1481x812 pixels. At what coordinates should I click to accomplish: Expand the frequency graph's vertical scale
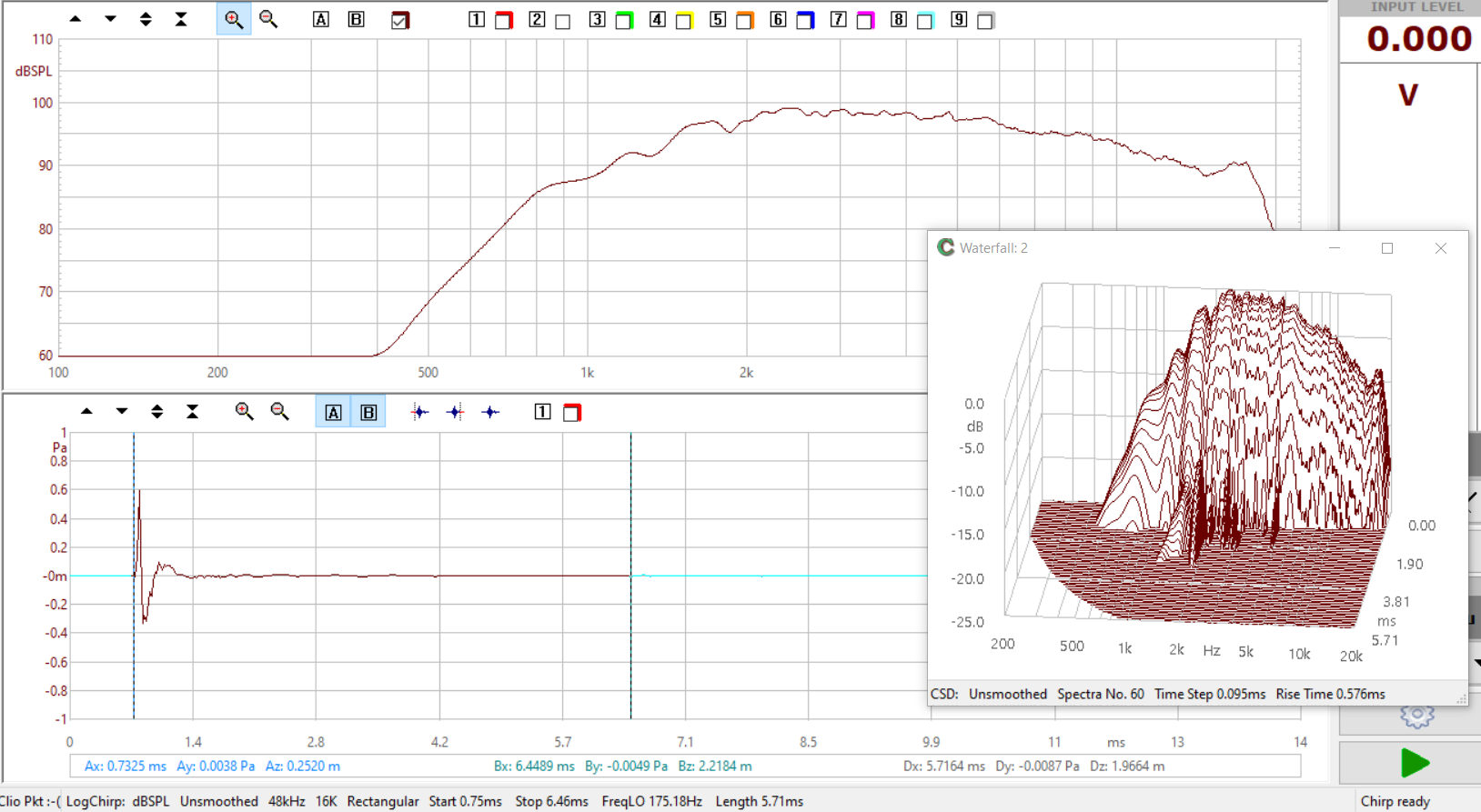pos(146,19)
